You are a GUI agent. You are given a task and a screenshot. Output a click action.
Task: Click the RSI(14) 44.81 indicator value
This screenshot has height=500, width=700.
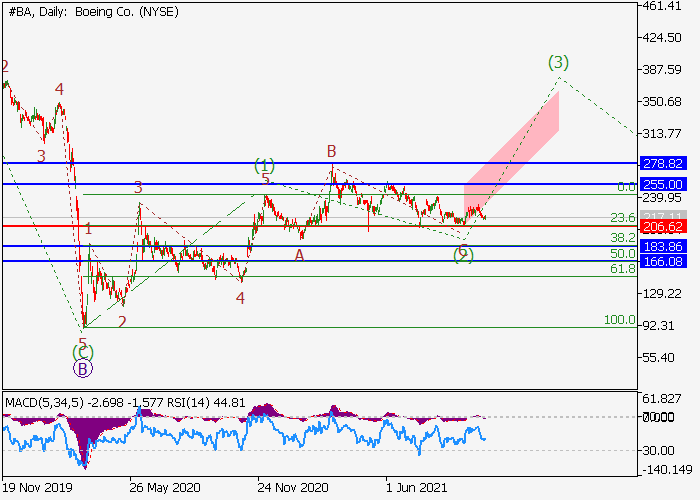(x=206, y=403)
